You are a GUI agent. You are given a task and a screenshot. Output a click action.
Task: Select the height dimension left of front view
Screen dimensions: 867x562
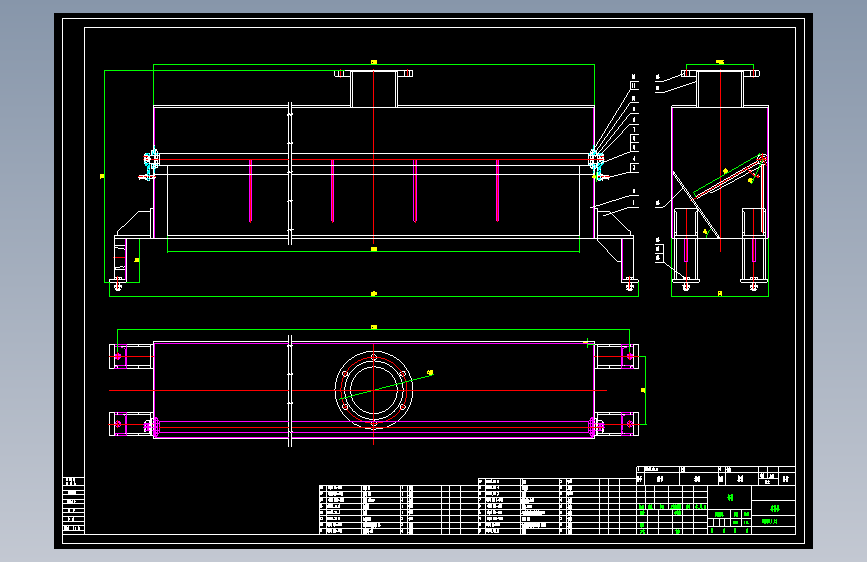(102, 176)
